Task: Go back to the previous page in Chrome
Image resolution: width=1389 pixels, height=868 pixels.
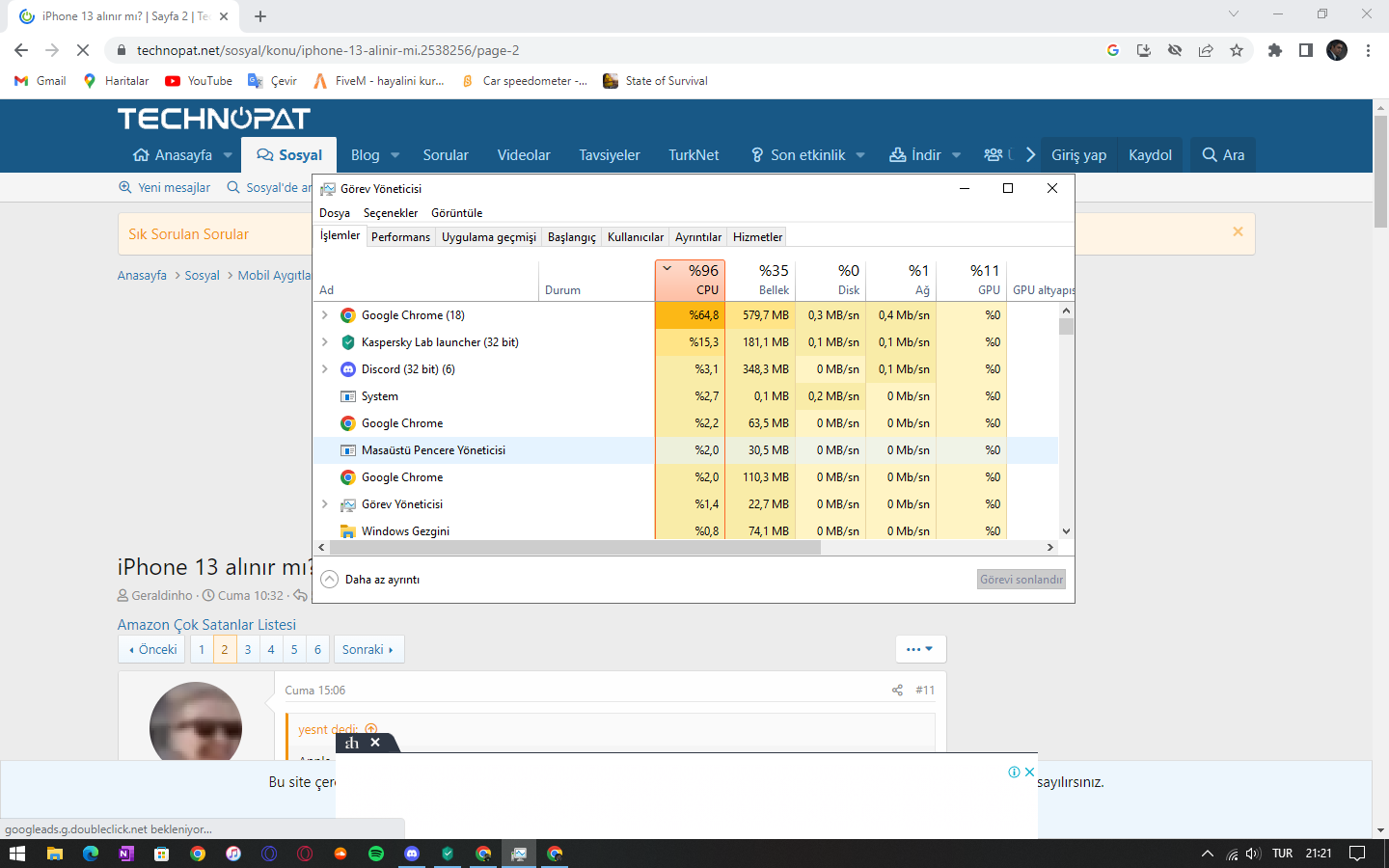Action: (21, 50)
